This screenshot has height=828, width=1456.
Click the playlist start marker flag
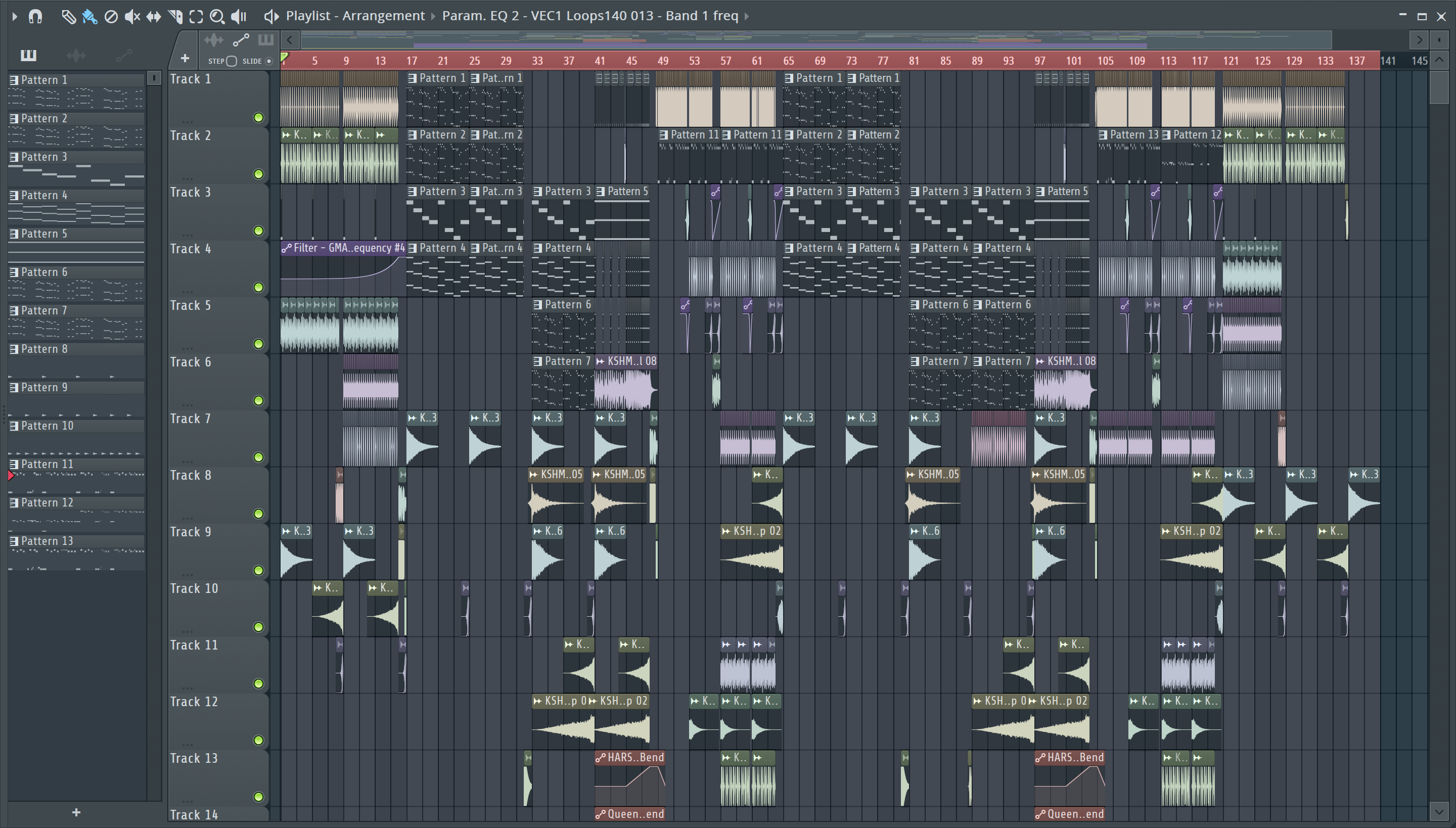(x=285, y=57)
